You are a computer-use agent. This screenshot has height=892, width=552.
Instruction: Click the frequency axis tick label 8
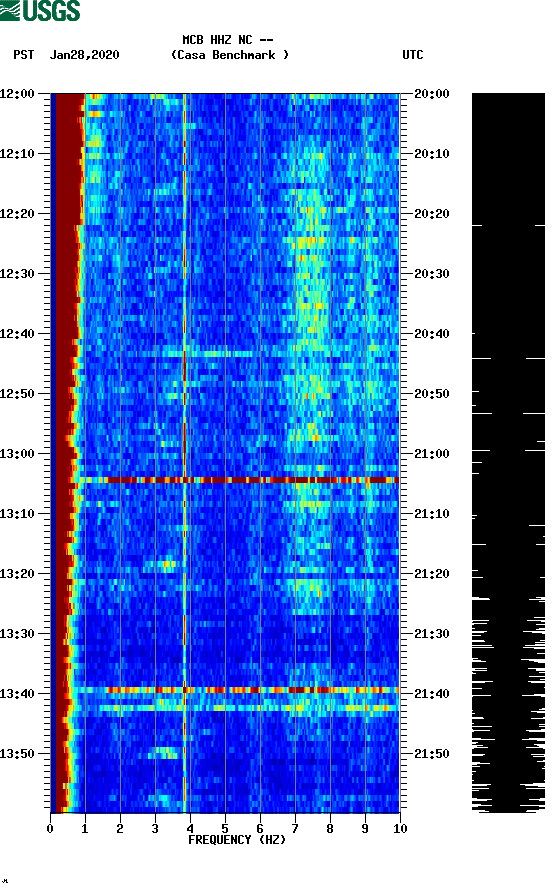coord(330,829)
